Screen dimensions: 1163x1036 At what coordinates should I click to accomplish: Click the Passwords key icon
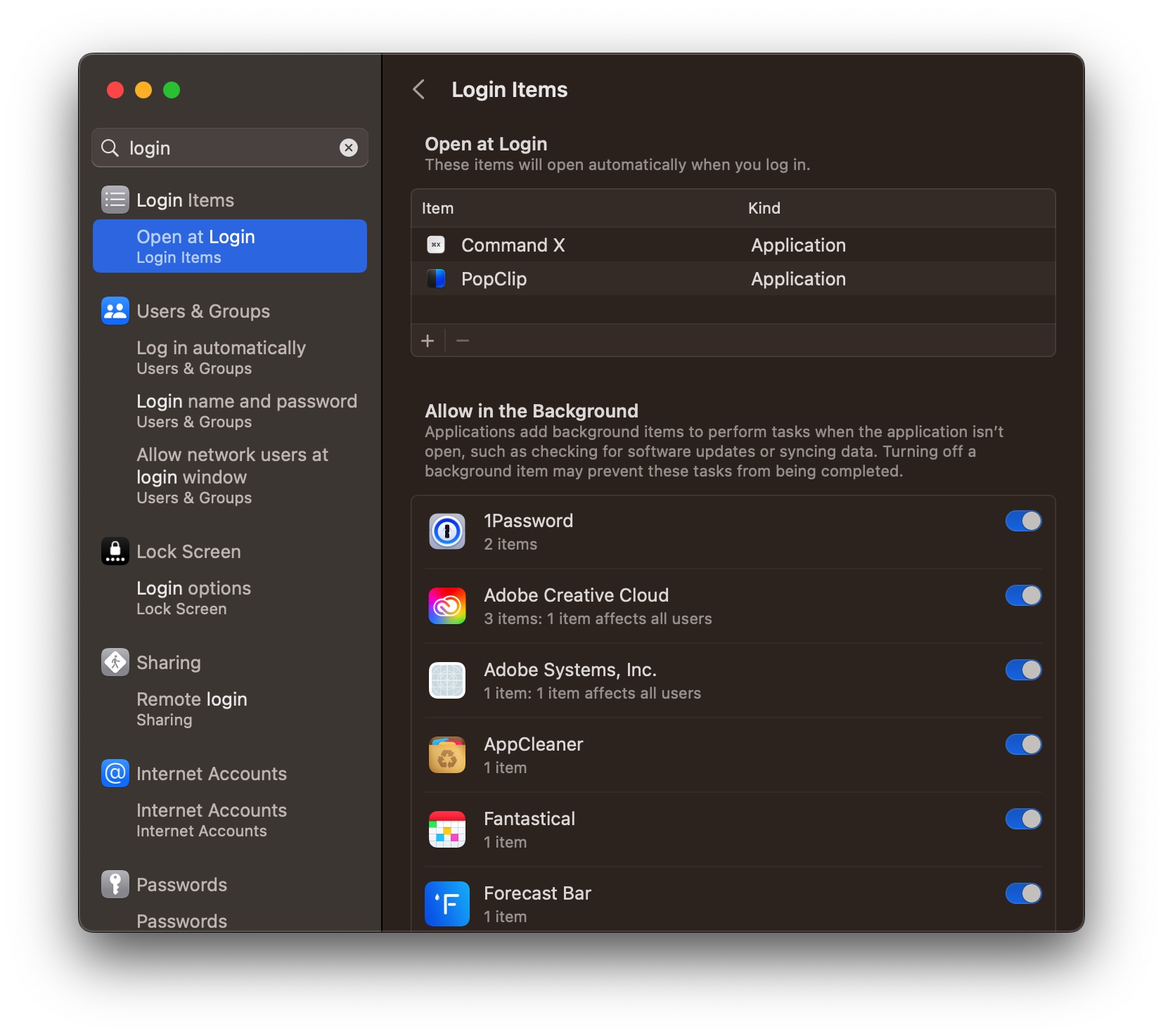click(115, 884)
